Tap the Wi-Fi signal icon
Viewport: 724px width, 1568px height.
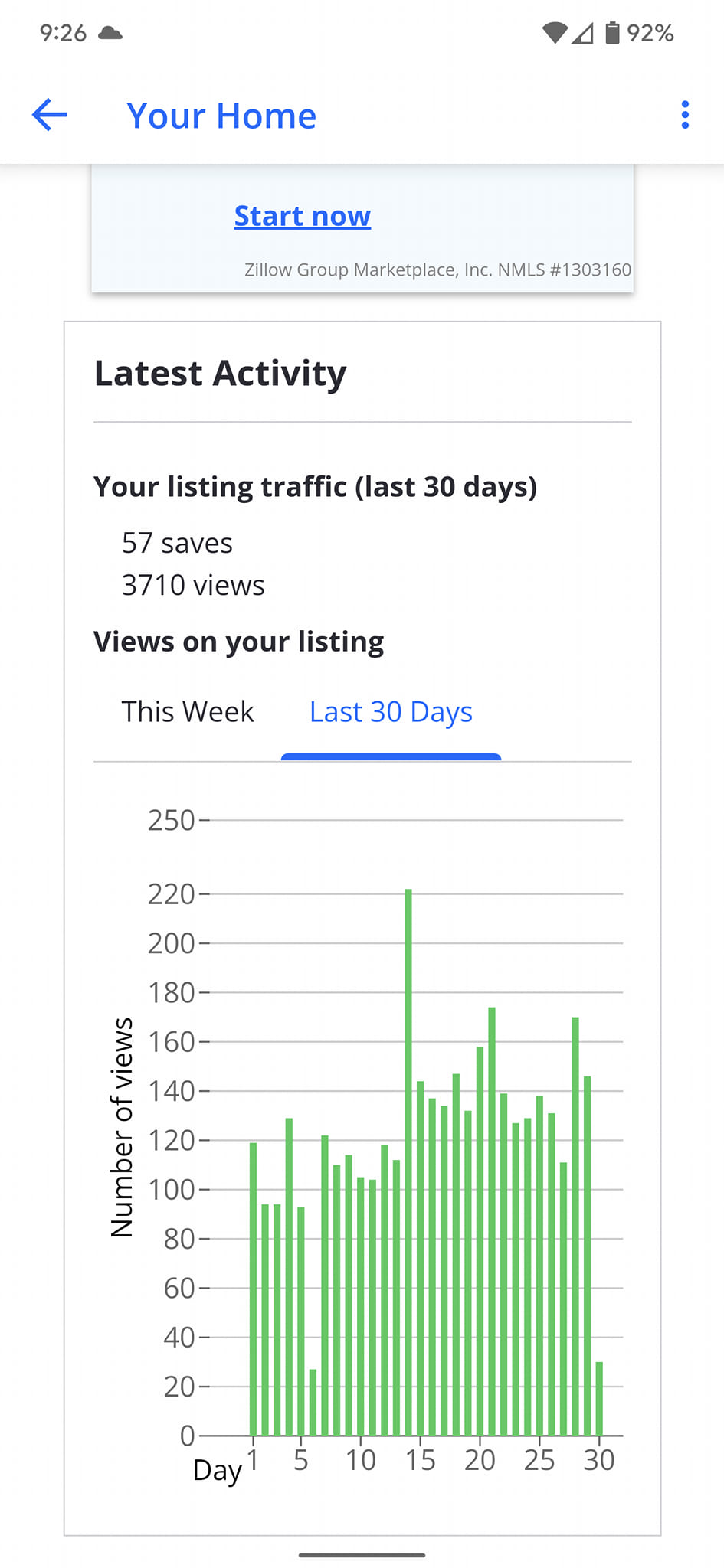(x=554, y=33)
